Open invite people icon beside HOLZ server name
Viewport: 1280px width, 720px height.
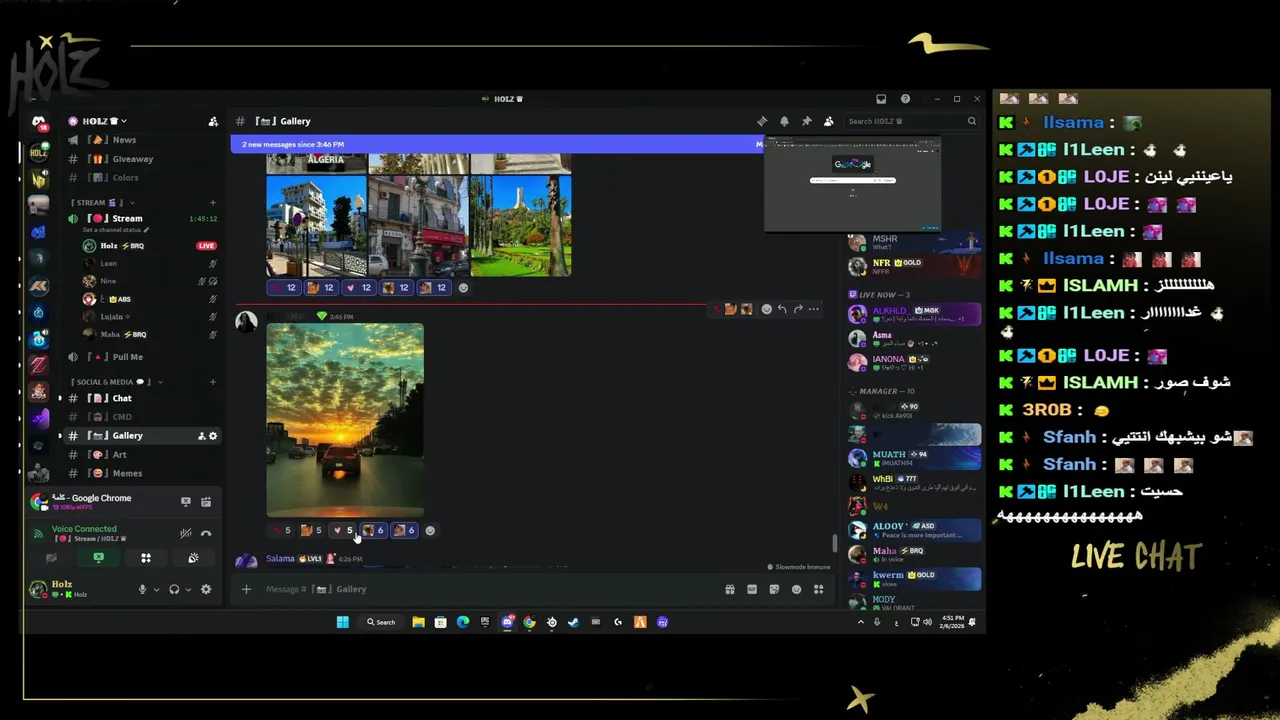click(x=213, y=121)
